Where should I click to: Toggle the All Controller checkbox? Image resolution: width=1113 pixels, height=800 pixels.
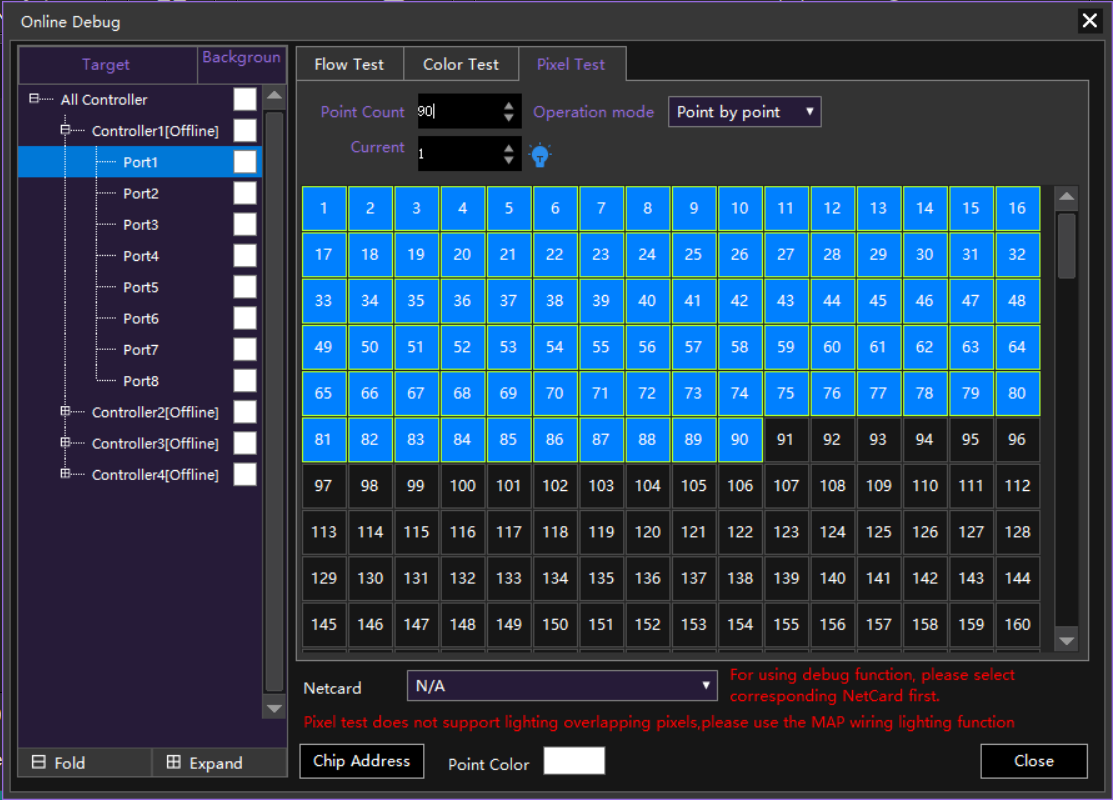(245, 99)
